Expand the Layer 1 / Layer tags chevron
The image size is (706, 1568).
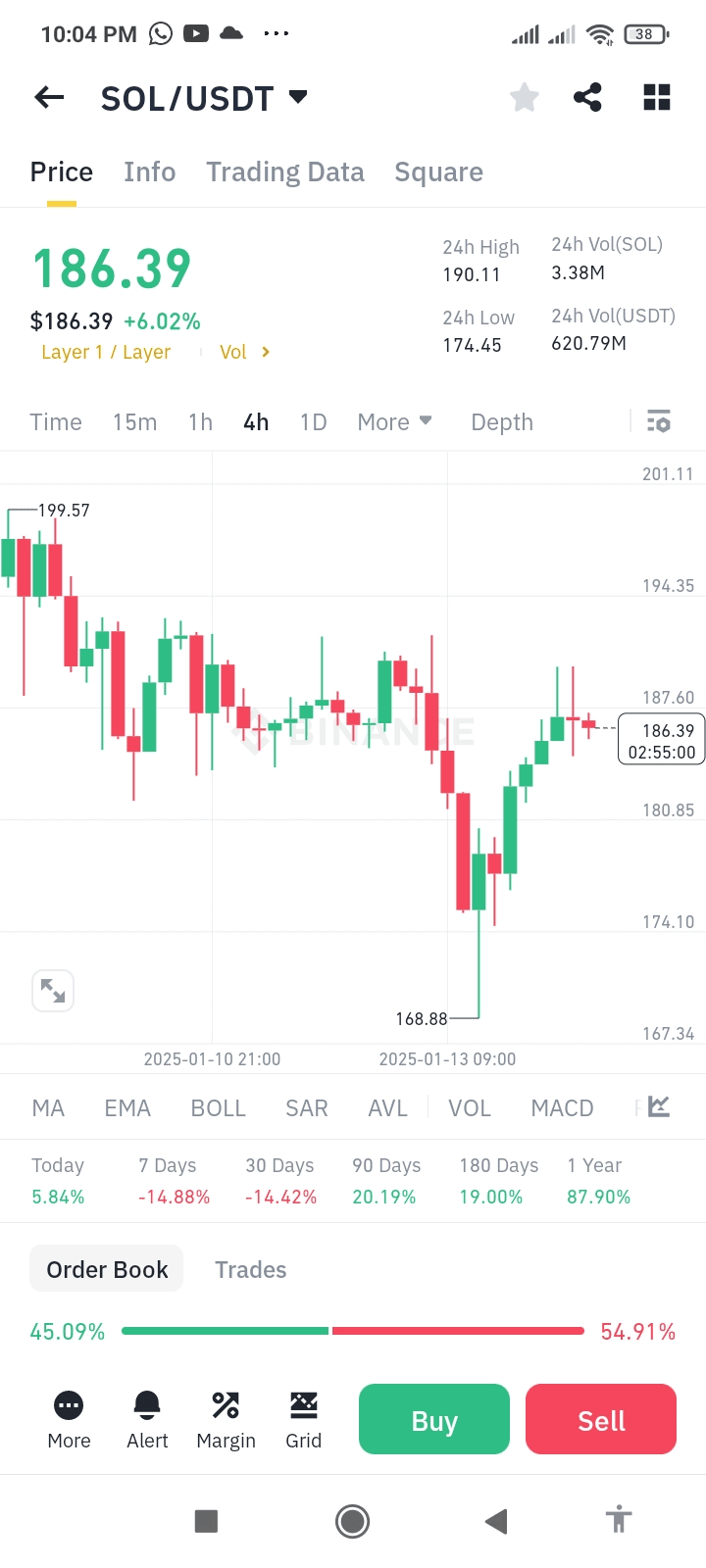266,352
